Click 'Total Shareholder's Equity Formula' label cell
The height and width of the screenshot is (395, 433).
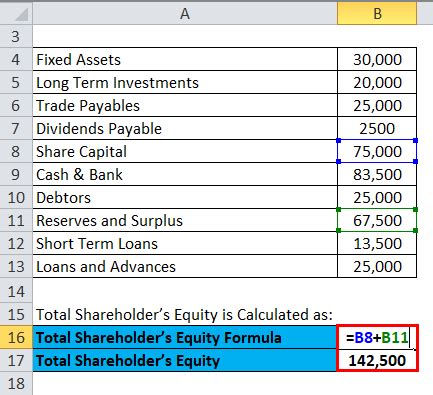185,337
